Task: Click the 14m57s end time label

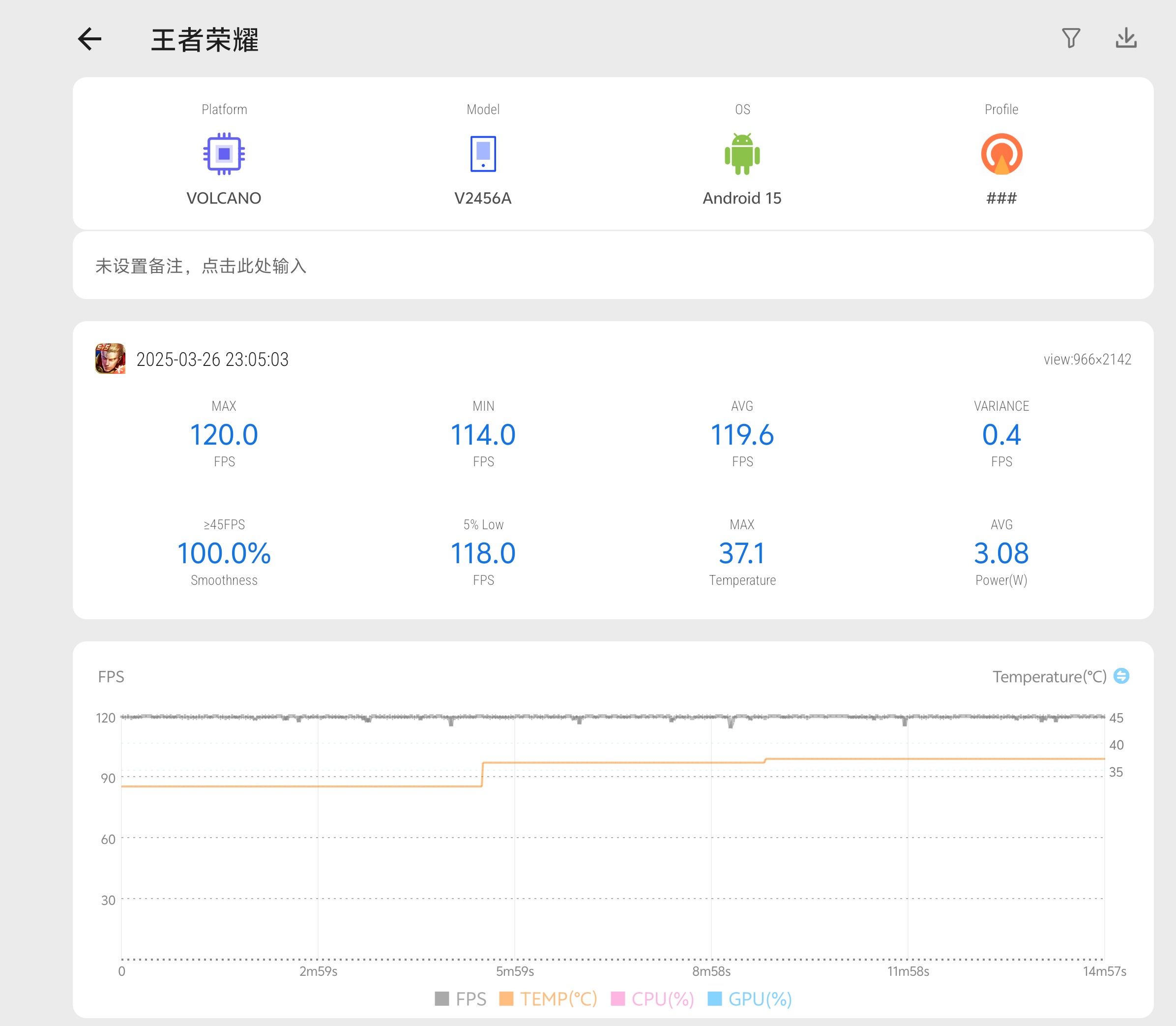Action: coord(1105,971)
